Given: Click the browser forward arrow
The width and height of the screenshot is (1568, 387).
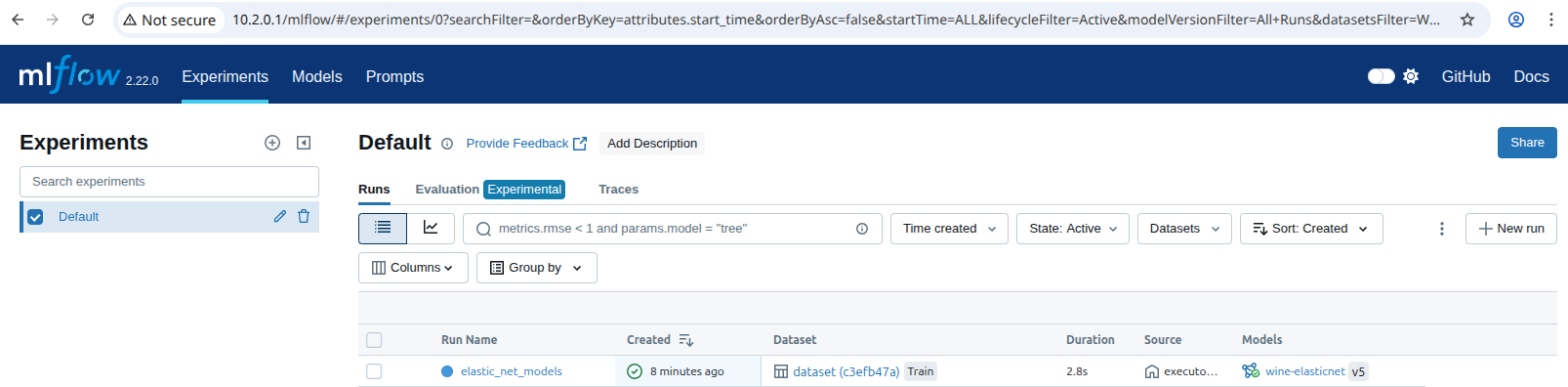Looking at the screenshot, I should tap(53, 20).
